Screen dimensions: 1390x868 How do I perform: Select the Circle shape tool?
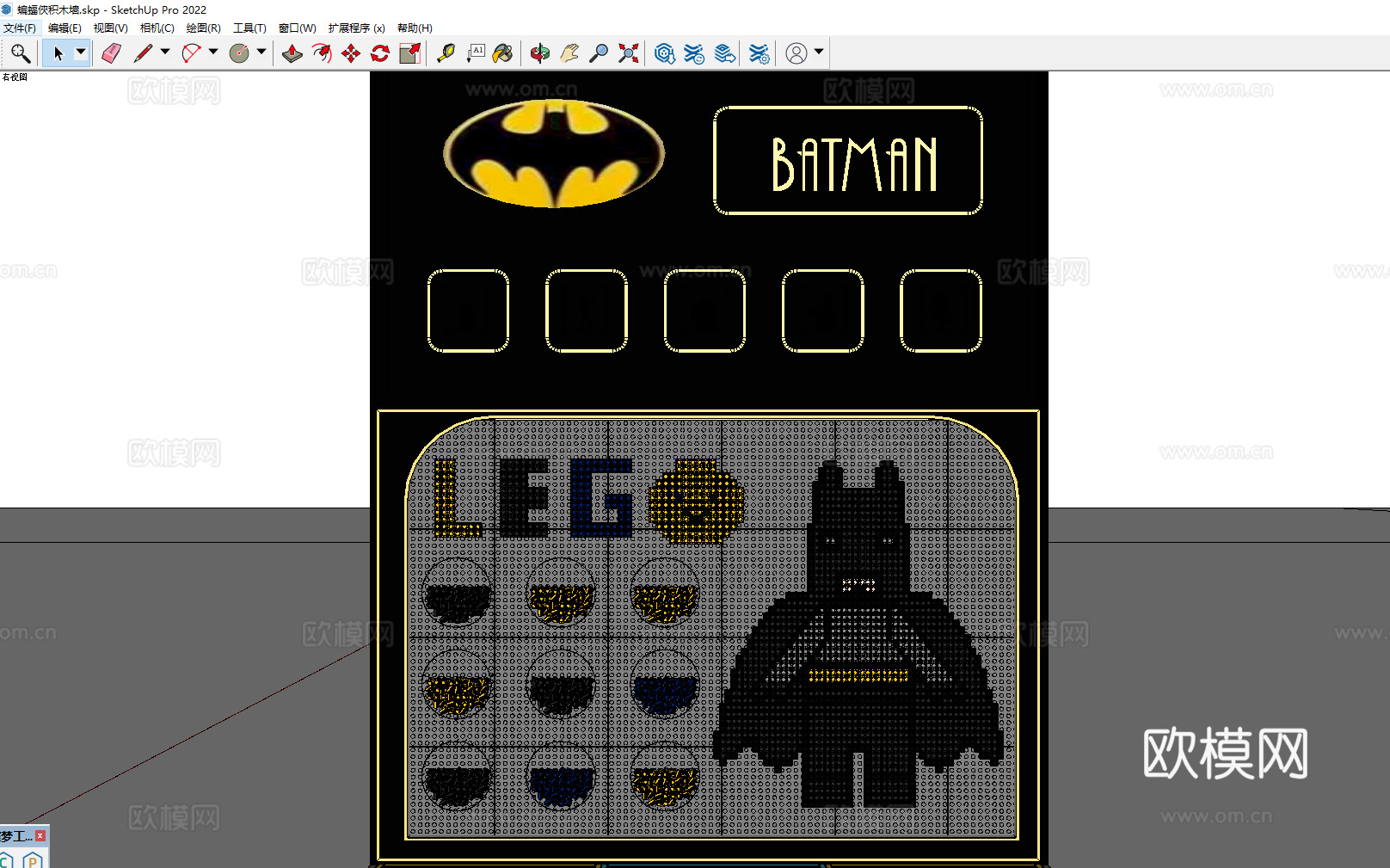(239, 53)
